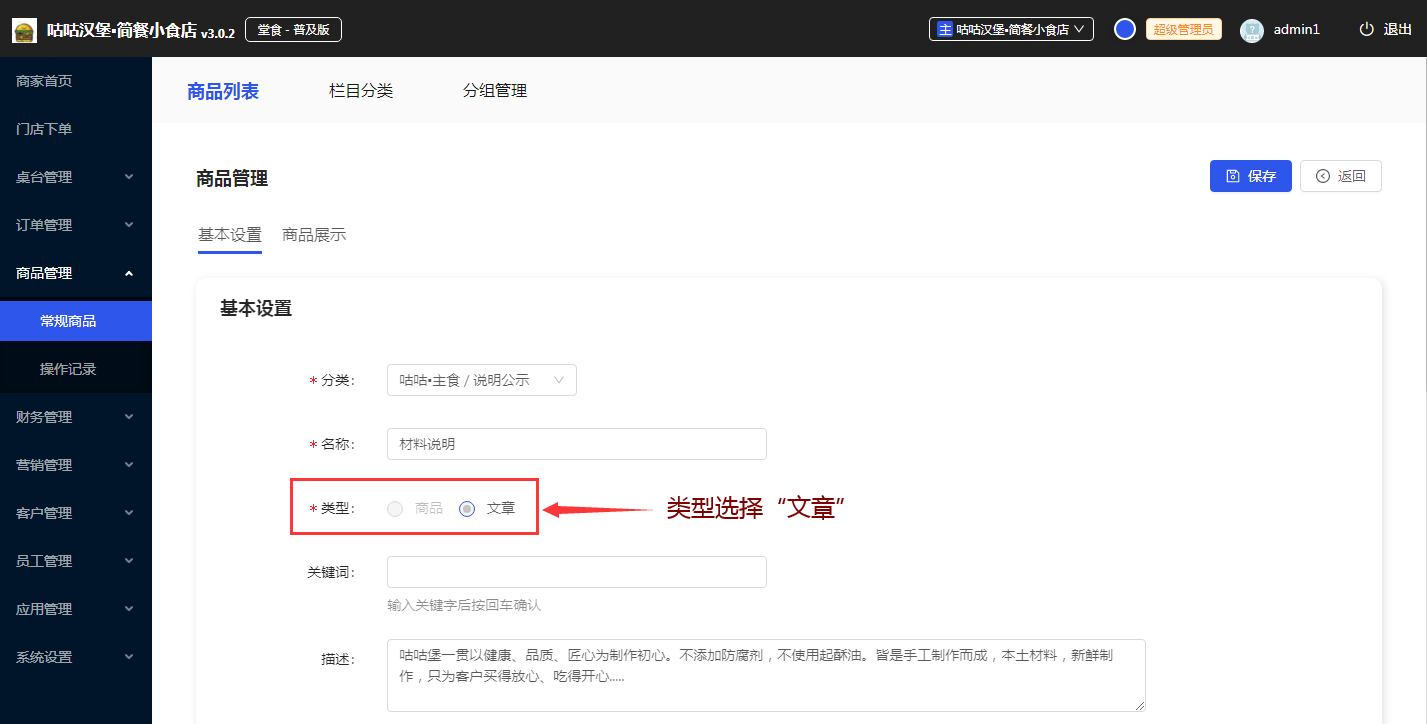Click the 商品管理 page heading
This screenshot has height=724, width=1427.
coord(232,179)
